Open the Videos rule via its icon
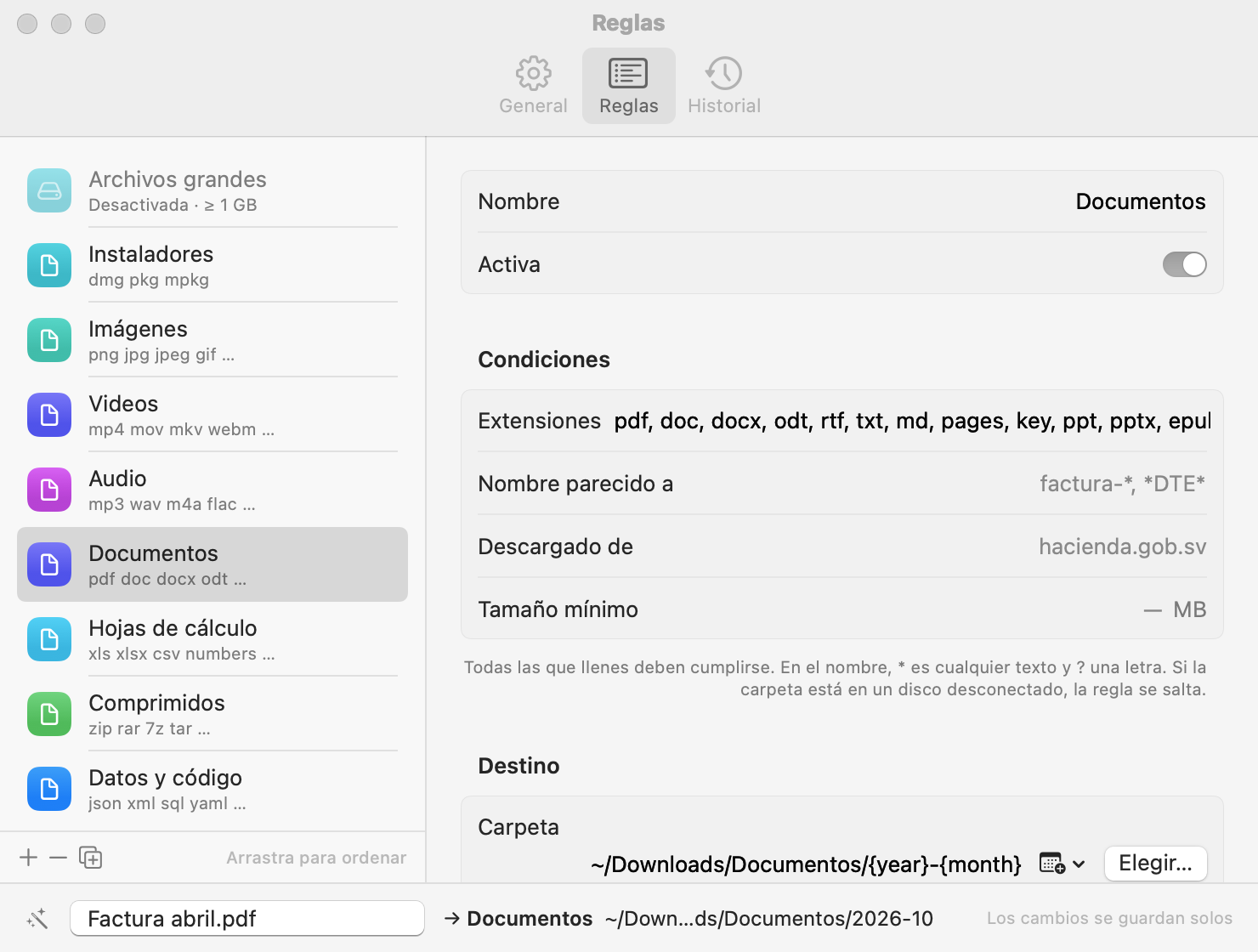1258x952 pixels. point(49,415)
